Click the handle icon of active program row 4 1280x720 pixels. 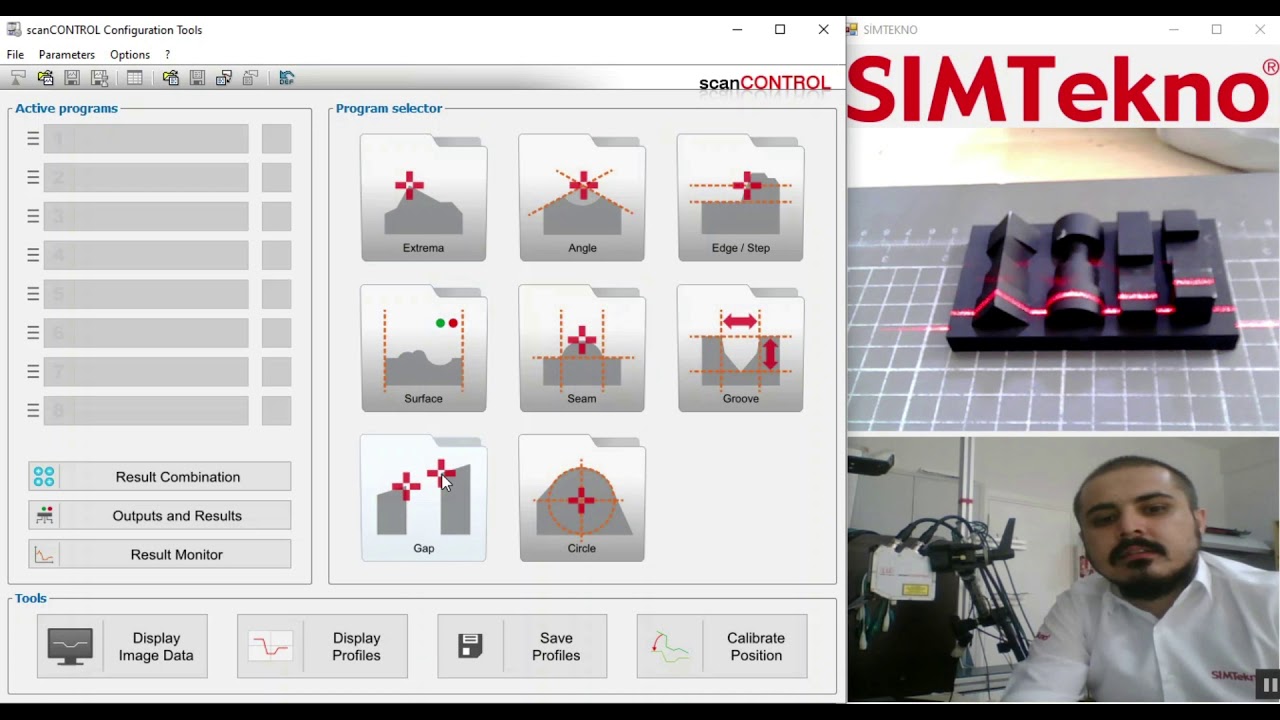33,255
